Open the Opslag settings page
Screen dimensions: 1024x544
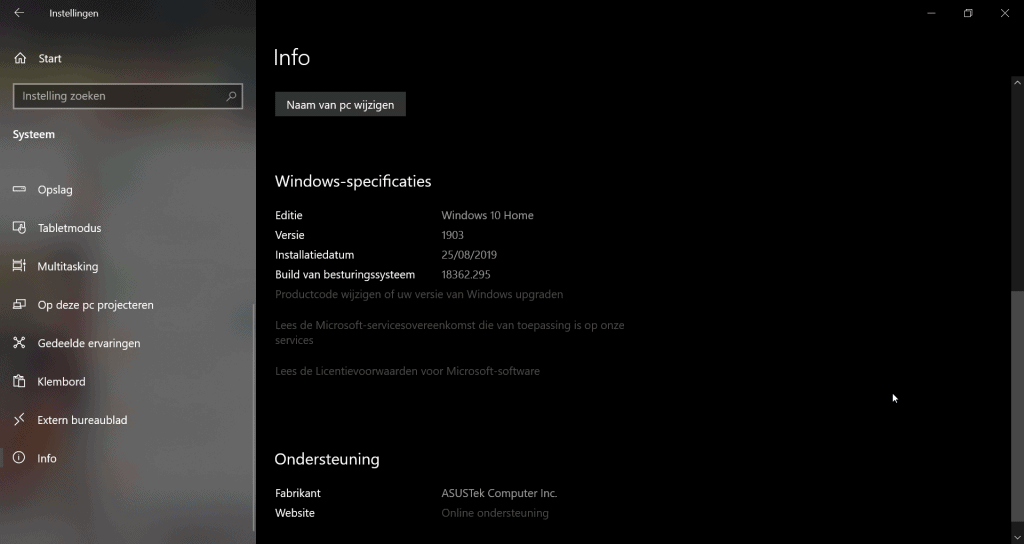pyautogui.click(x=127, y=189)
